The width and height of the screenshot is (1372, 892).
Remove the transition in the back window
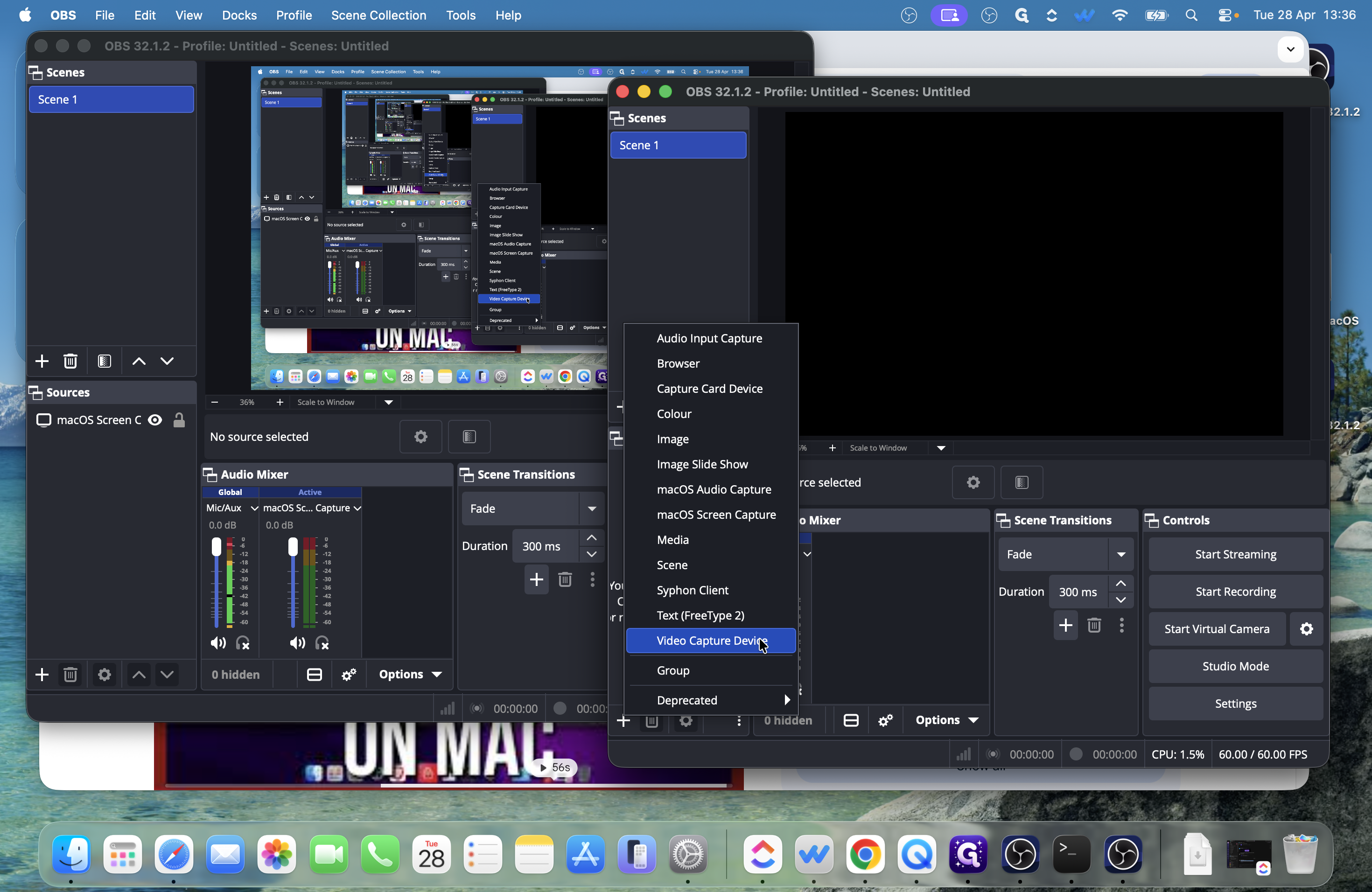click(565, 579)
